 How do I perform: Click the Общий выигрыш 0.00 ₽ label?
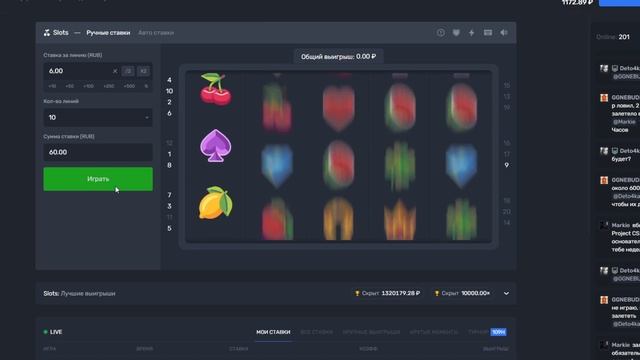(x=338, y=57)
